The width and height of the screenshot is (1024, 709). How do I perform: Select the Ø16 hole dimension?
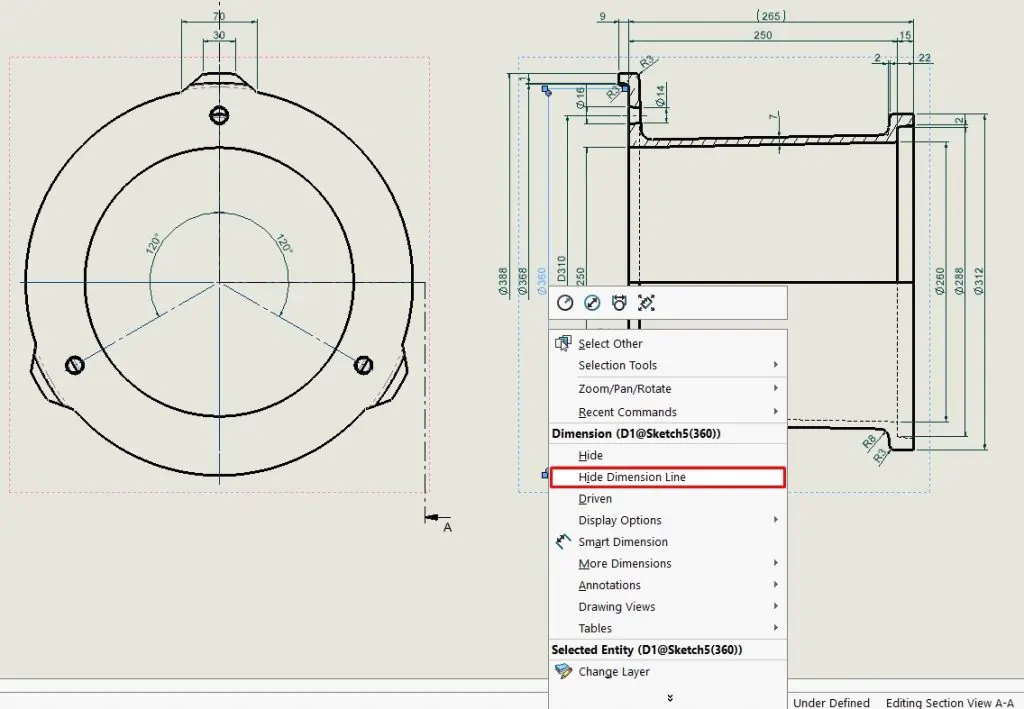pos(581,98)
